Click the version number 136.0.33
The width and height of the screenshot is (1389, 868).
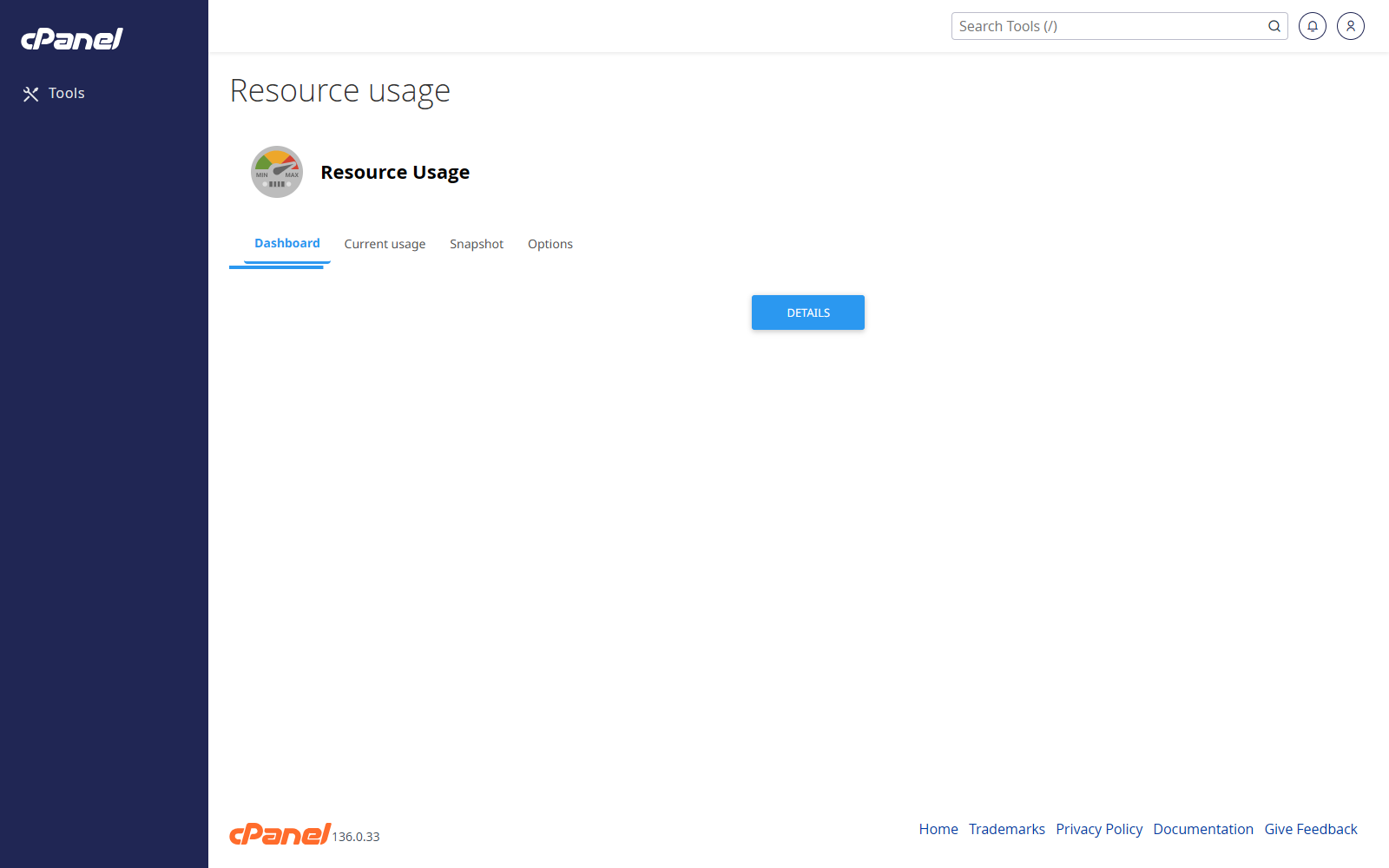(356, 837)
